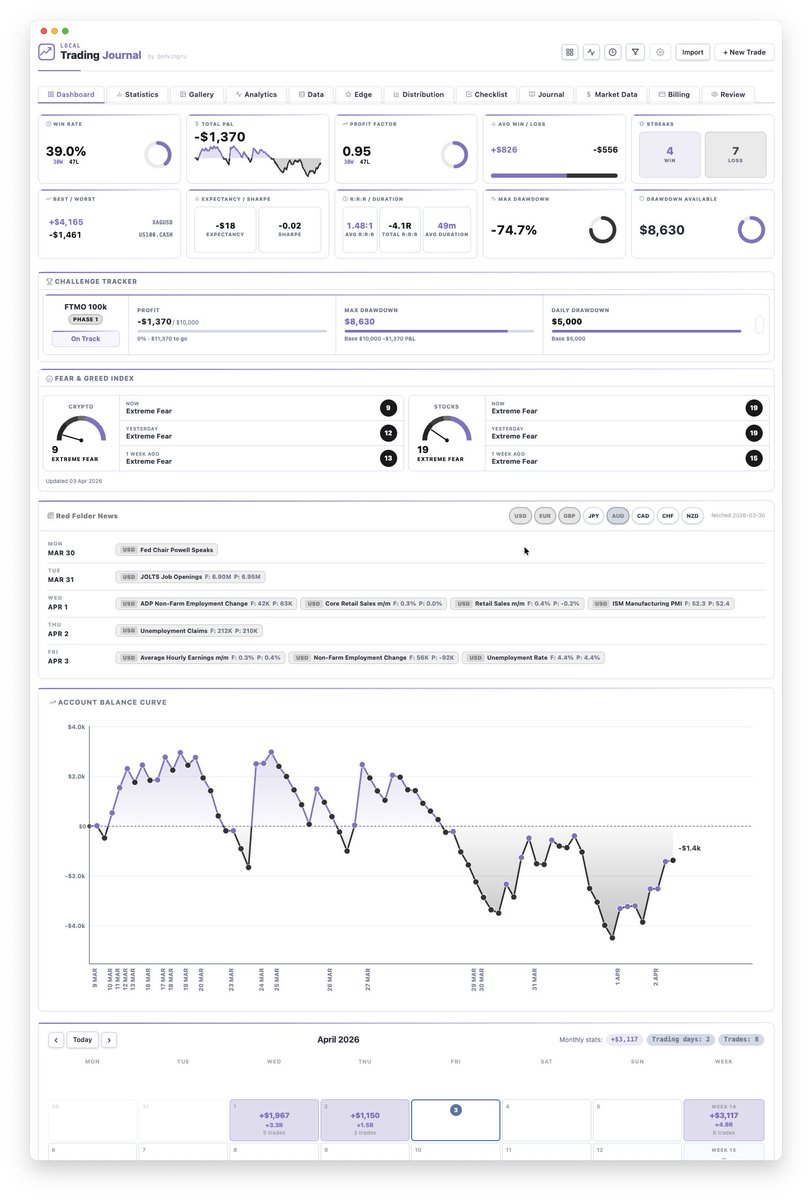The image size is (812, 1200).
Task: Toggle the EUR currency filter chip
Action: [x=545, y=516]
